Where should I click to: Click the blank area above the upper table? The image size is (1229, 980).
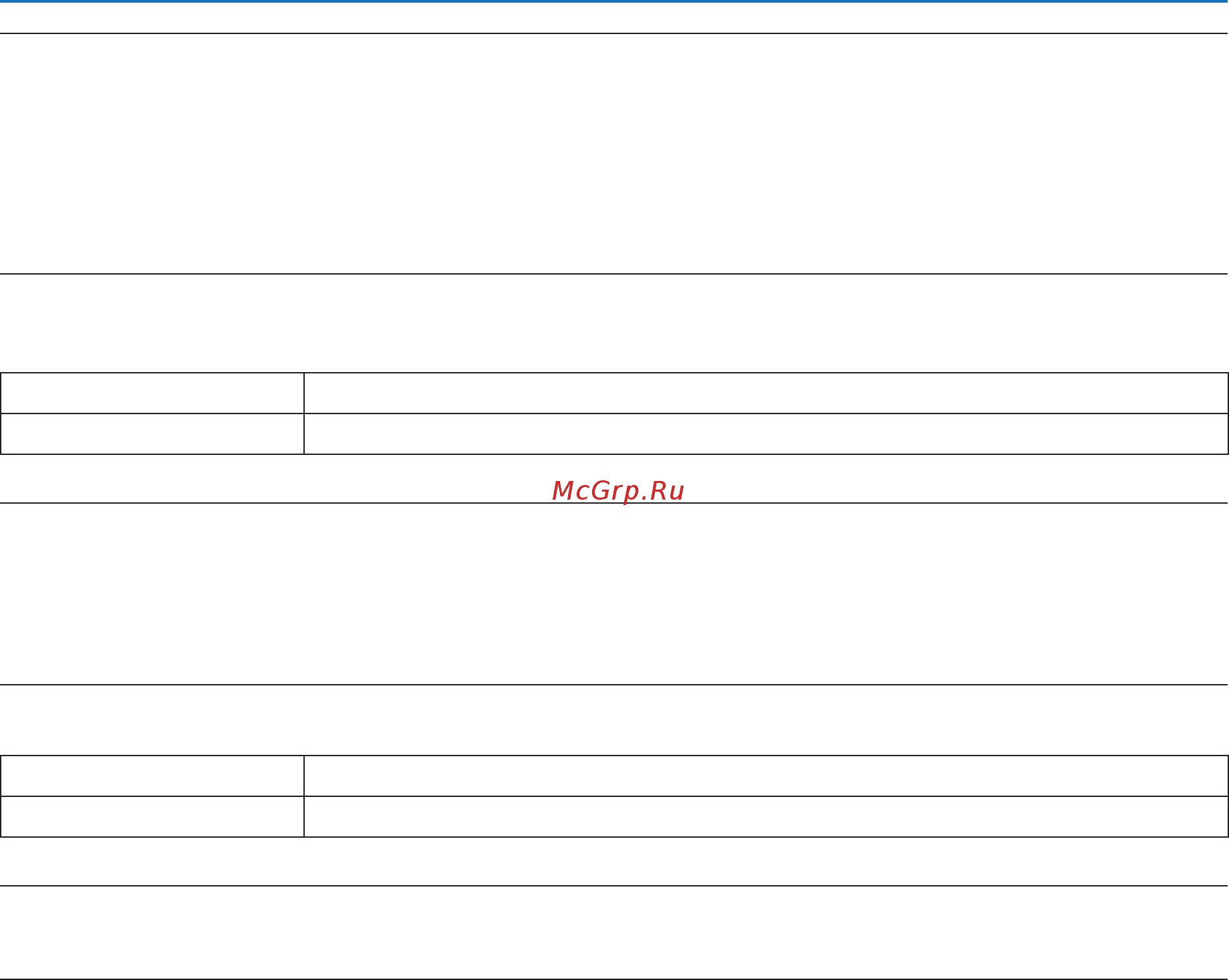click(614, 323)
